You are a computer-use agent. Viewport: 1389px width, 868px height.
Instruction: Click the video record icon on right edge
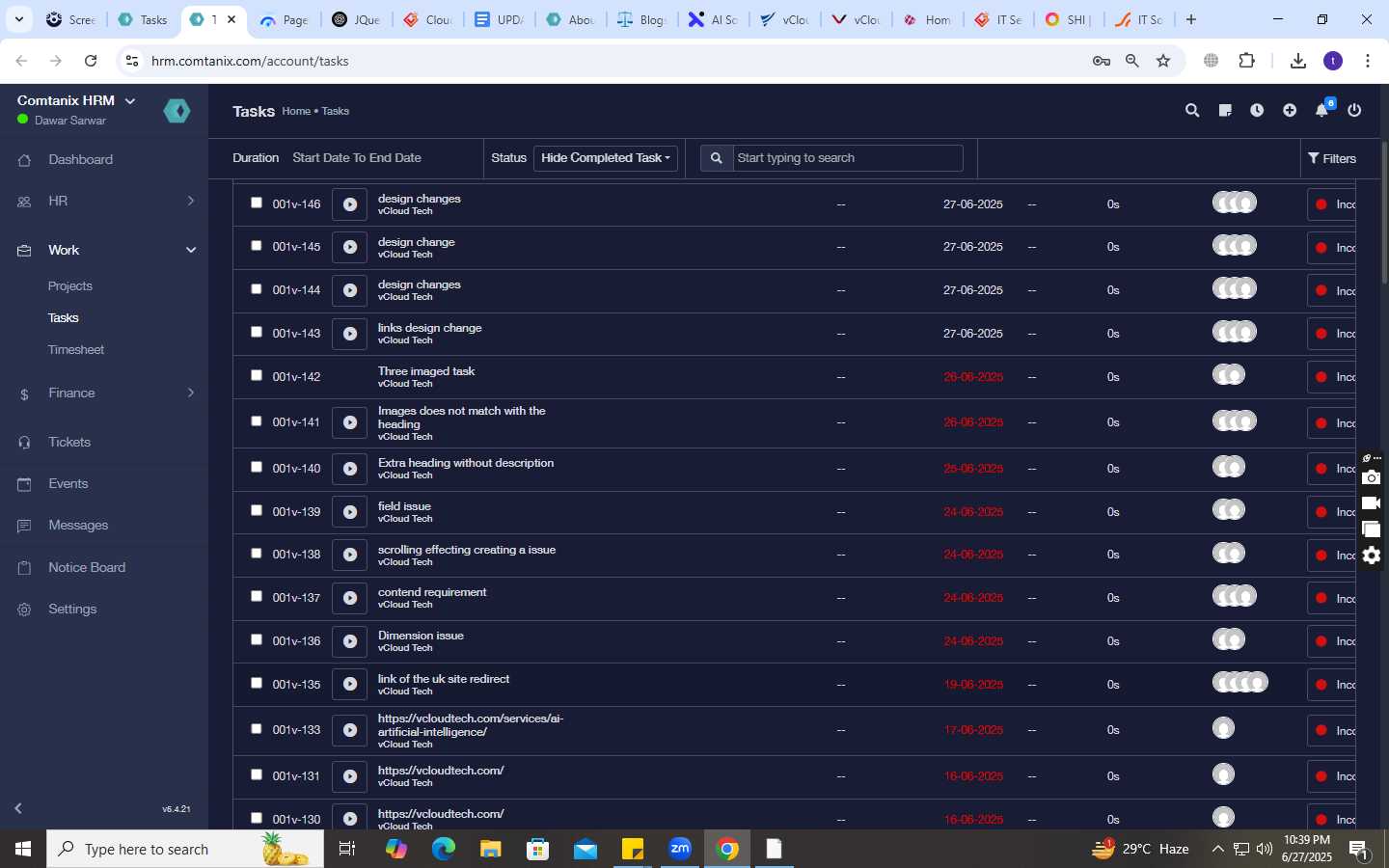tap(1371, 503)
